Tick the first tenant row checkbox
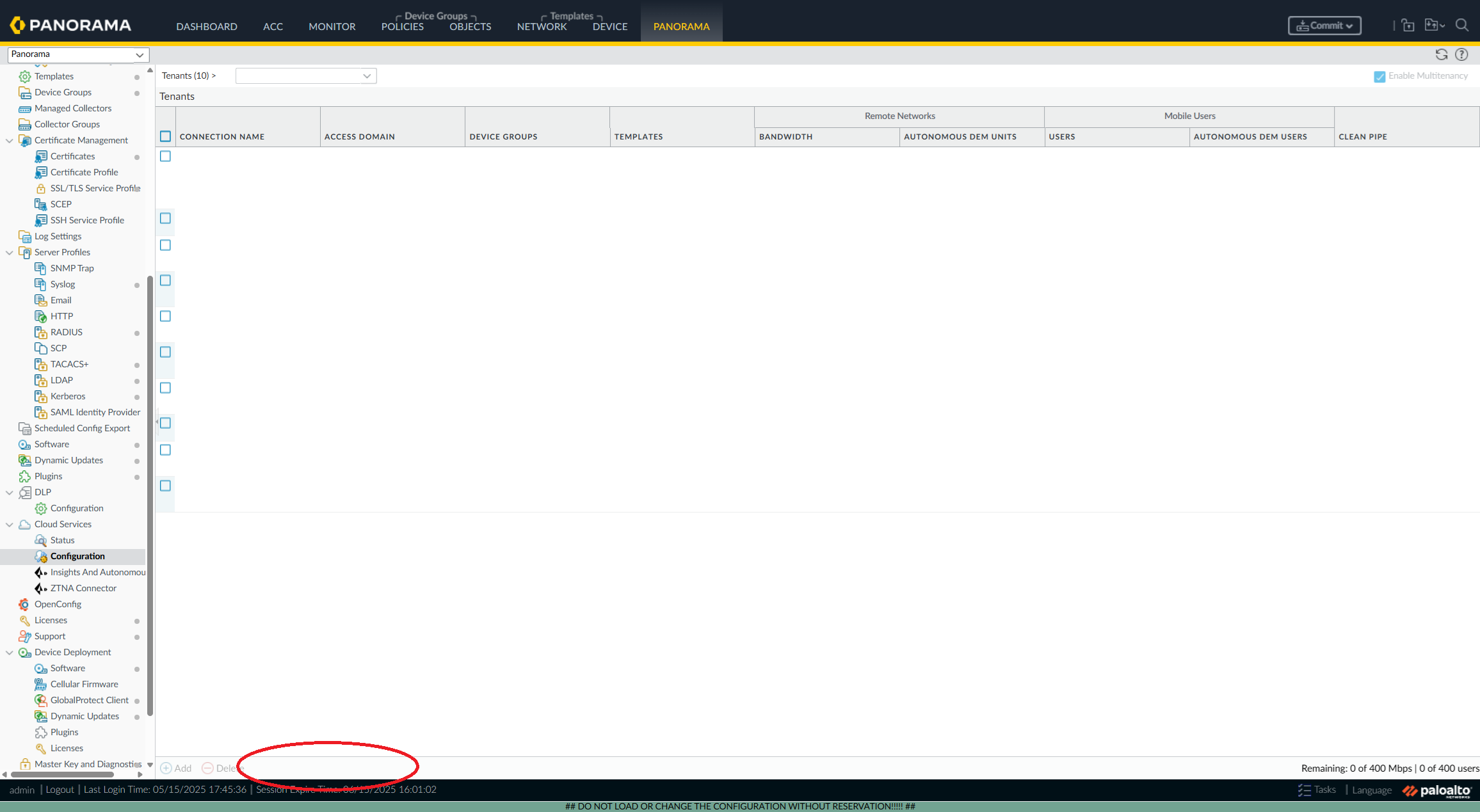The height and width of the screenshot is (812, 1480). (165, 156)
